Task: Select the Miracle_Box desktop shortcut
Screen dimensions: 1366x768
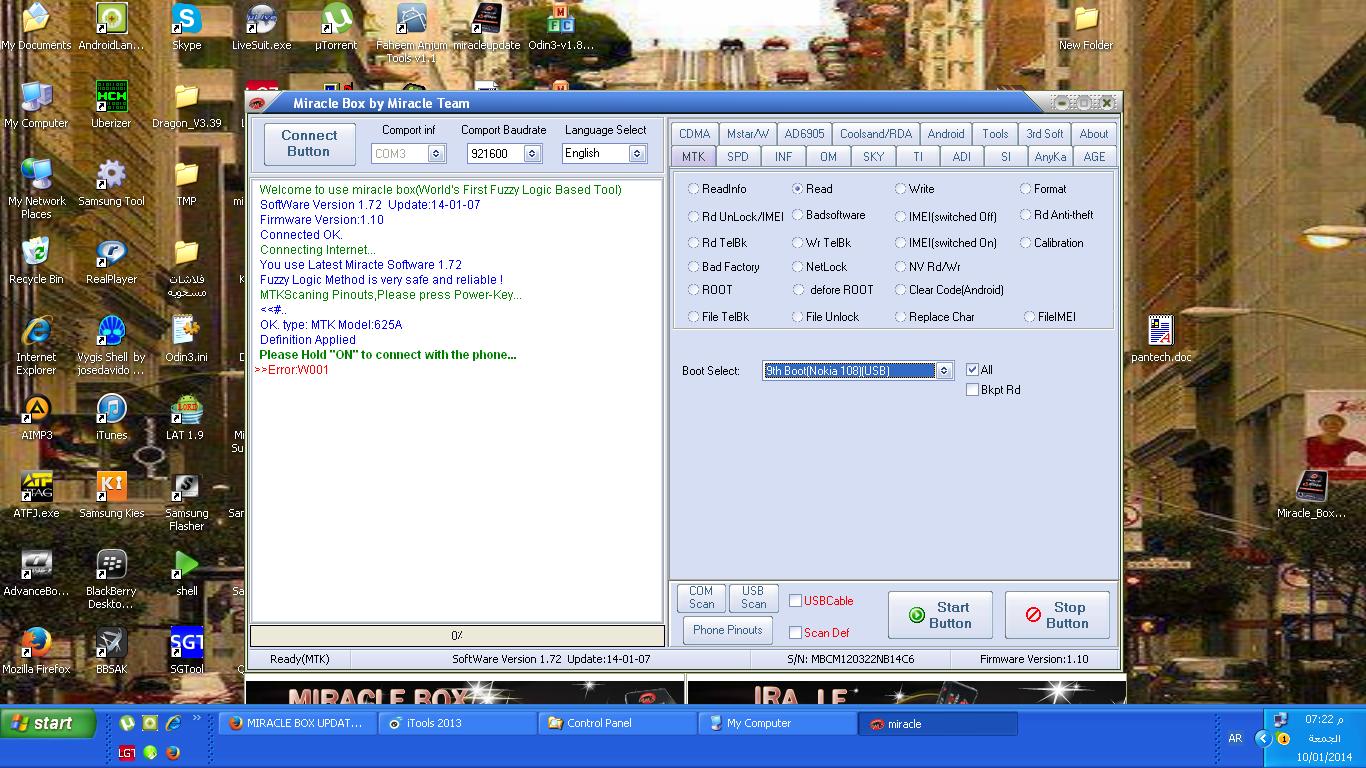Action: 1311,495
